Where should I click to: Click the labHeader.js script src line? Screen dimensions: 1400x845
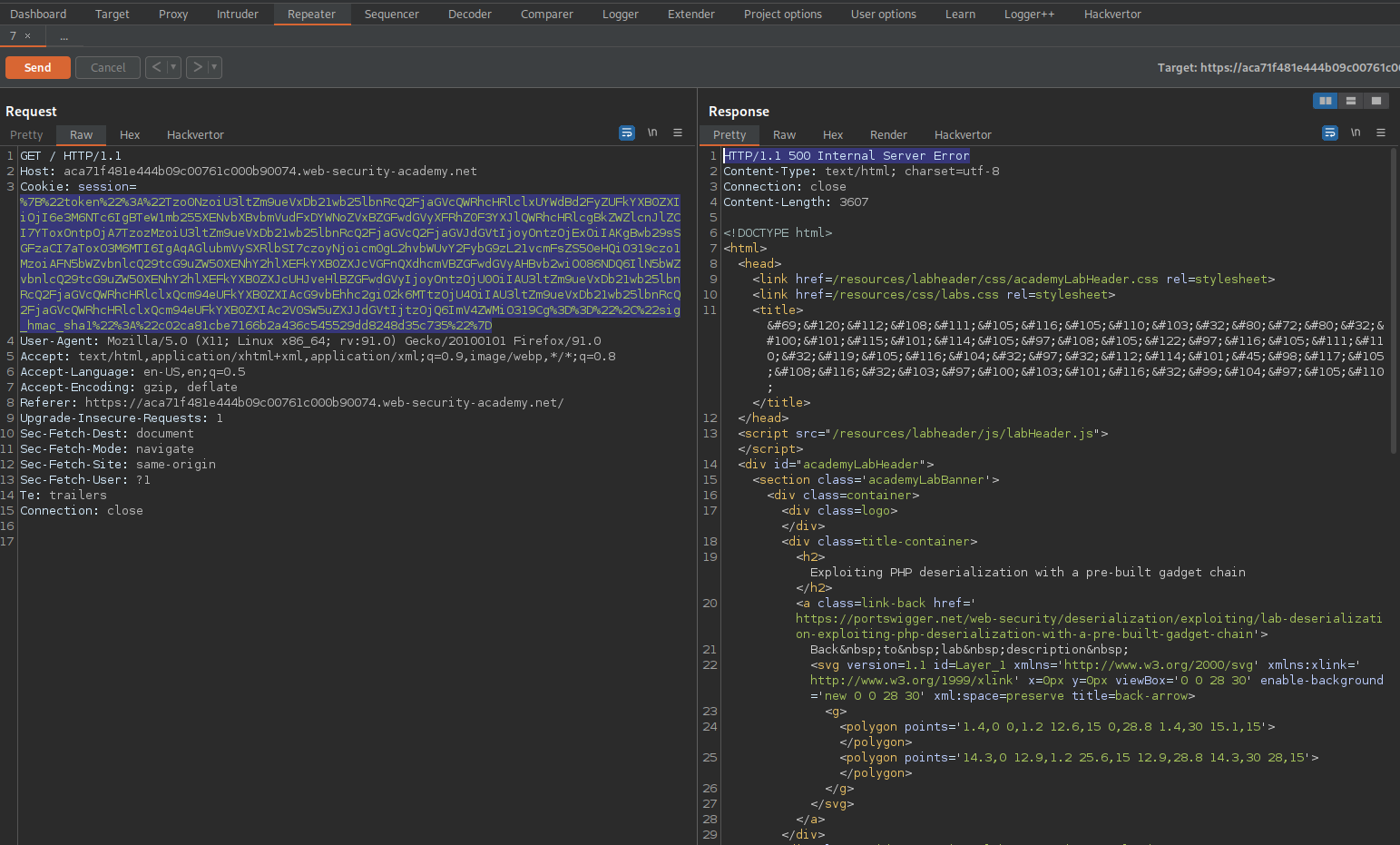click(x=923, y=433)
